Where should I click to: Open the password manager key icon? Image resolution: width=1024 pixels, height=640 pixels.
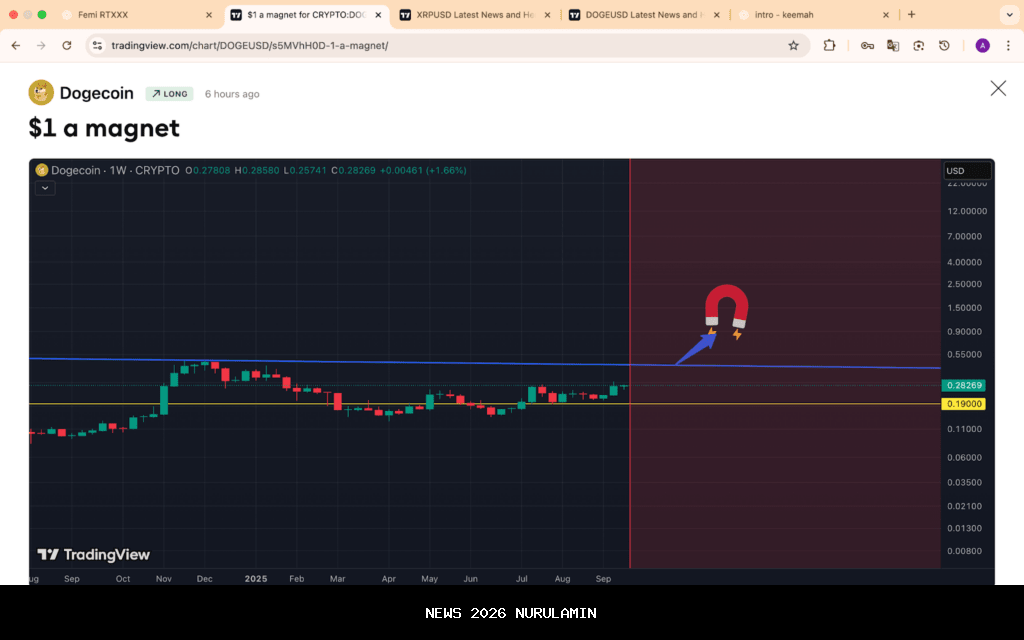click(x=867, y=45)
